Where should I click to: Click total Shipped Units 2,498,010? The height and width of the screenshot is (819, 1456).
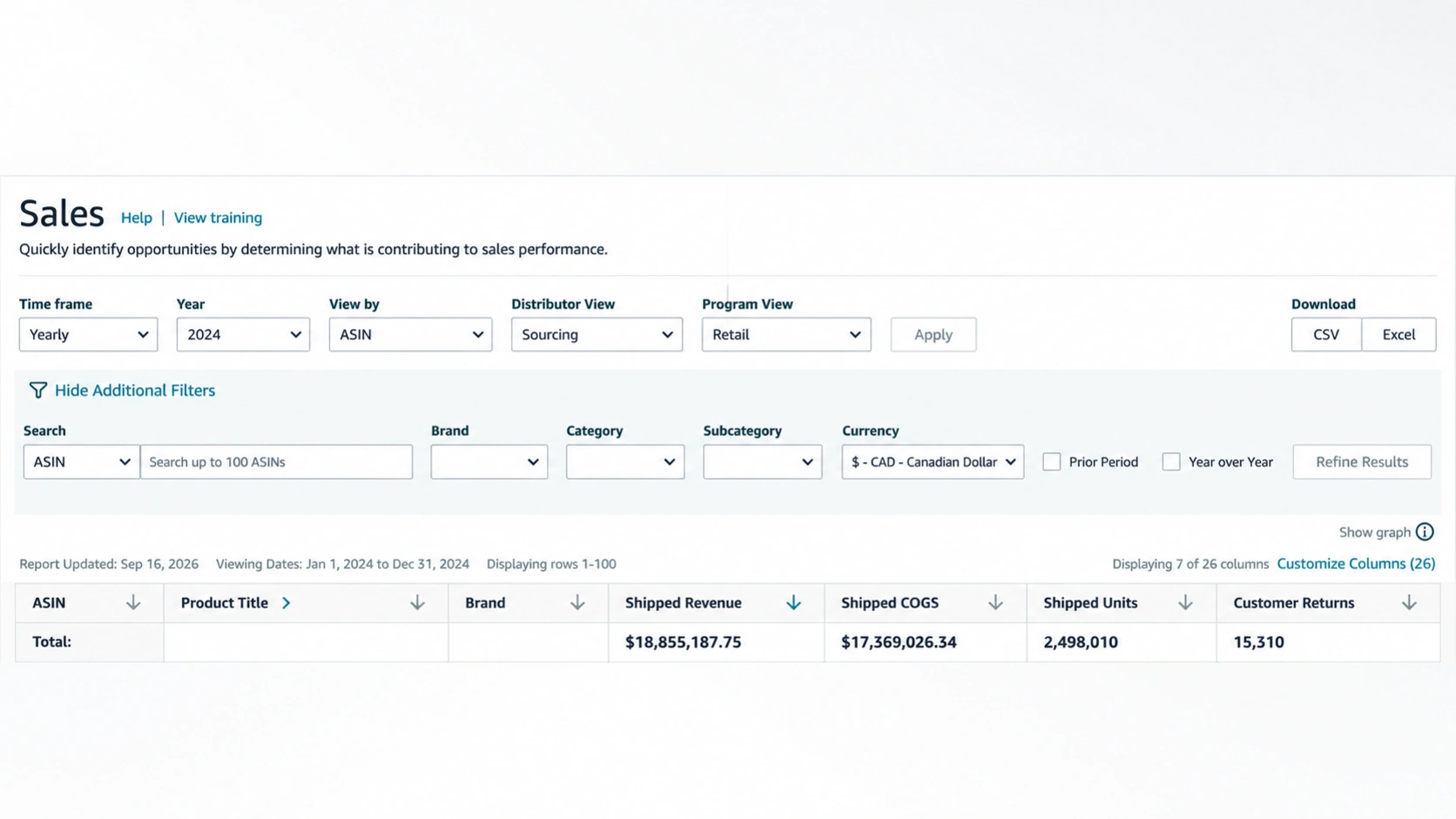tap(1081, 641)
